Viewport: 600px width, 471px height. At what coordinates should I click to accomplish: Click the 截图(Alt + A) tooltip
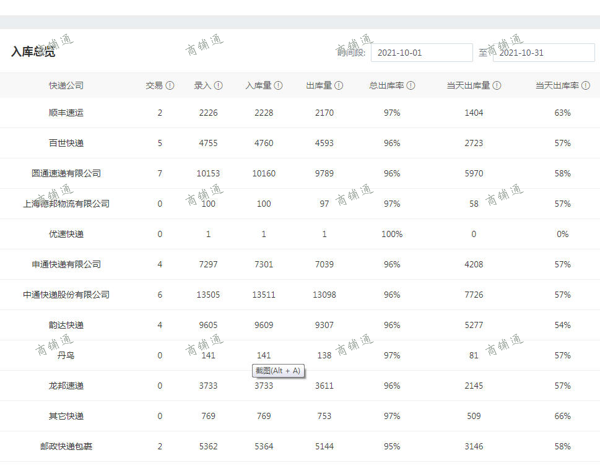coord(279,371)
